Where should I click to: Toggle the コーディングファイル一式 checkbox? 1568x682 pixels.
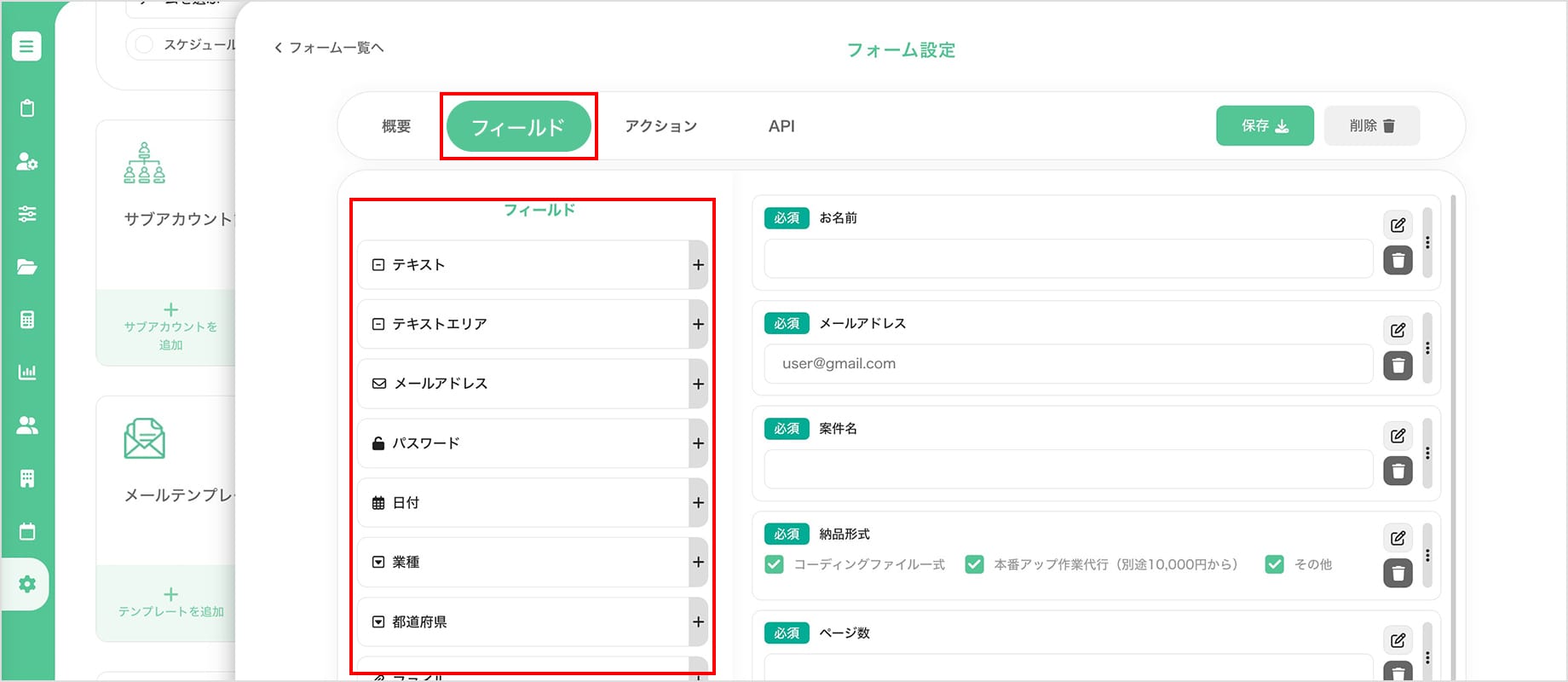[x=774, y=564]
